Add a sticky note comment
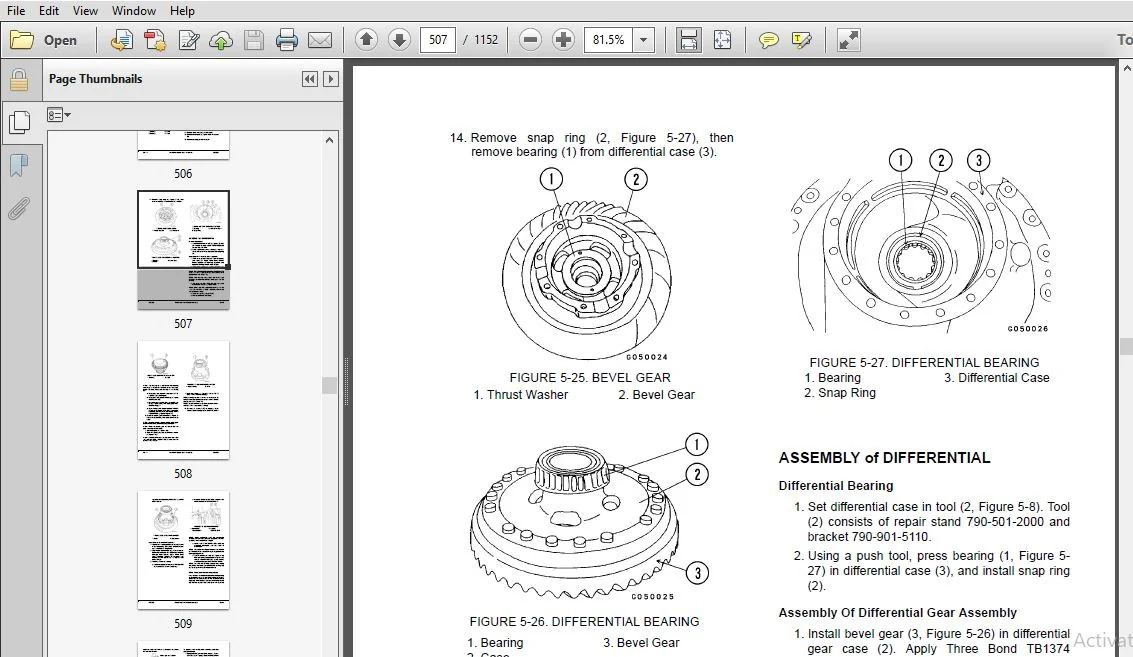 [768, 40]
